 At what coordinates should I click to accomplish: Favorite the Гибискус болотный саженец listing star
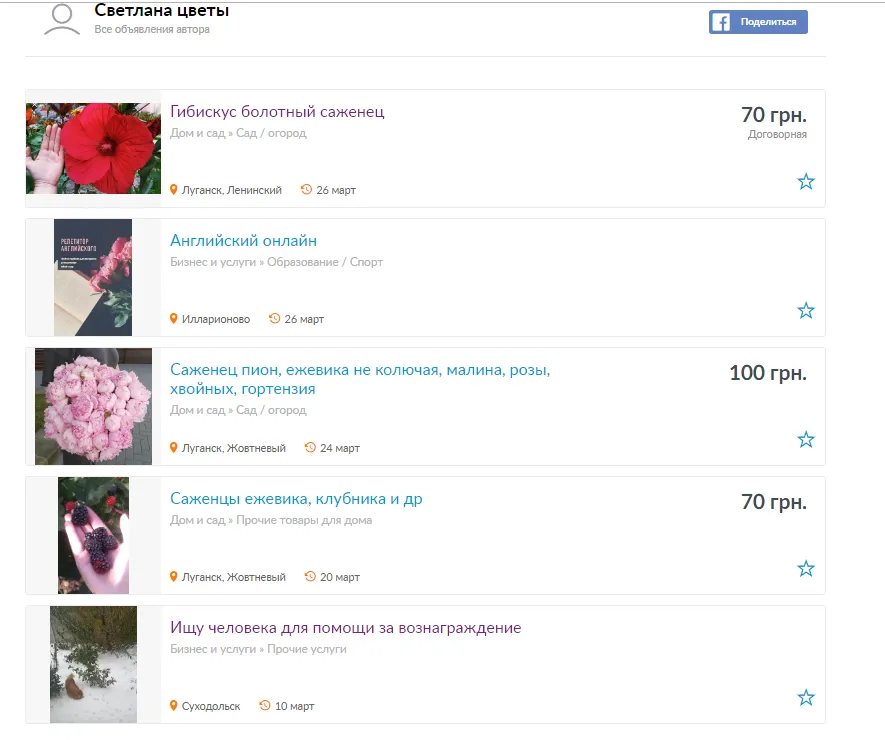(x=805, y=182)
